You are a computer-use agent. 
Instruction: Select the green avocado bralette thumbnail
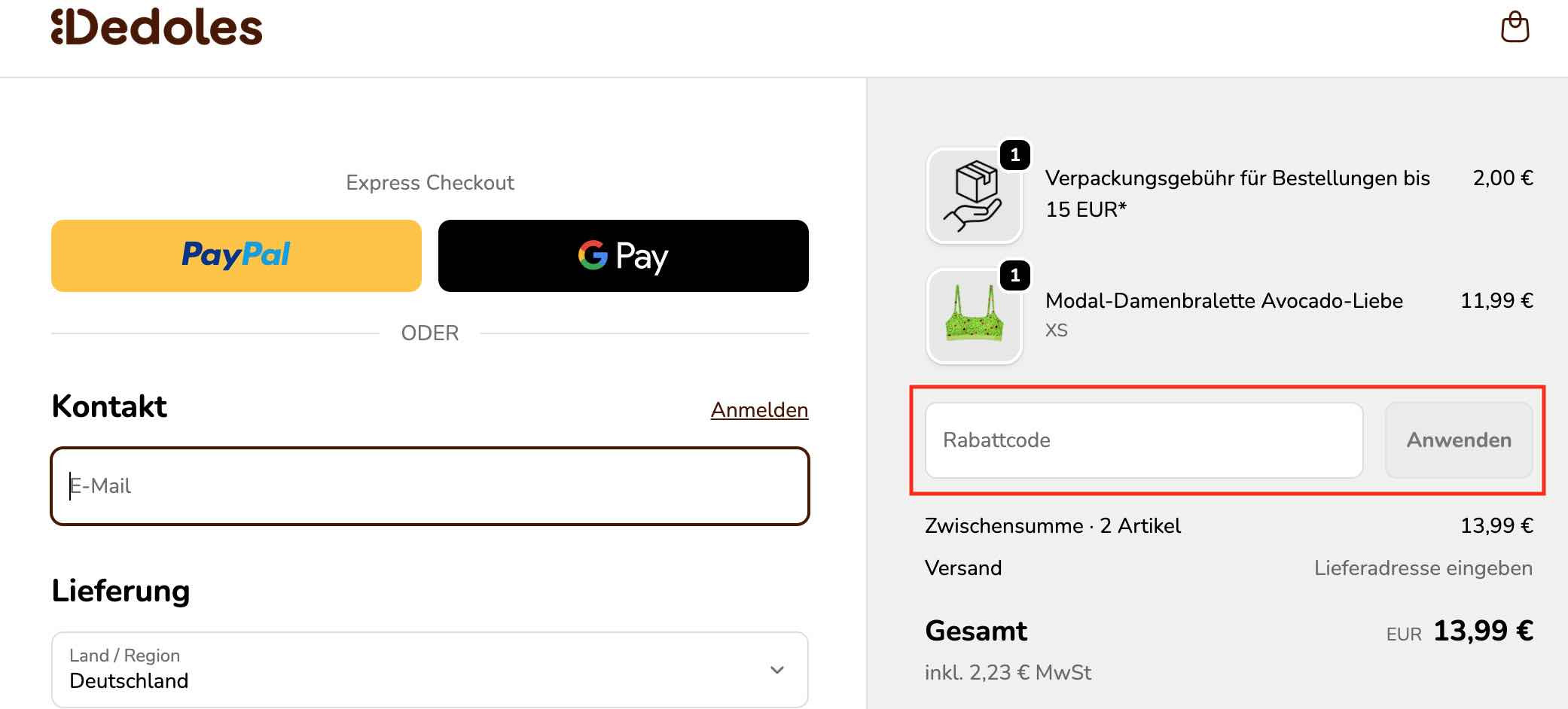pyautogui.click(x=974, y=316)
